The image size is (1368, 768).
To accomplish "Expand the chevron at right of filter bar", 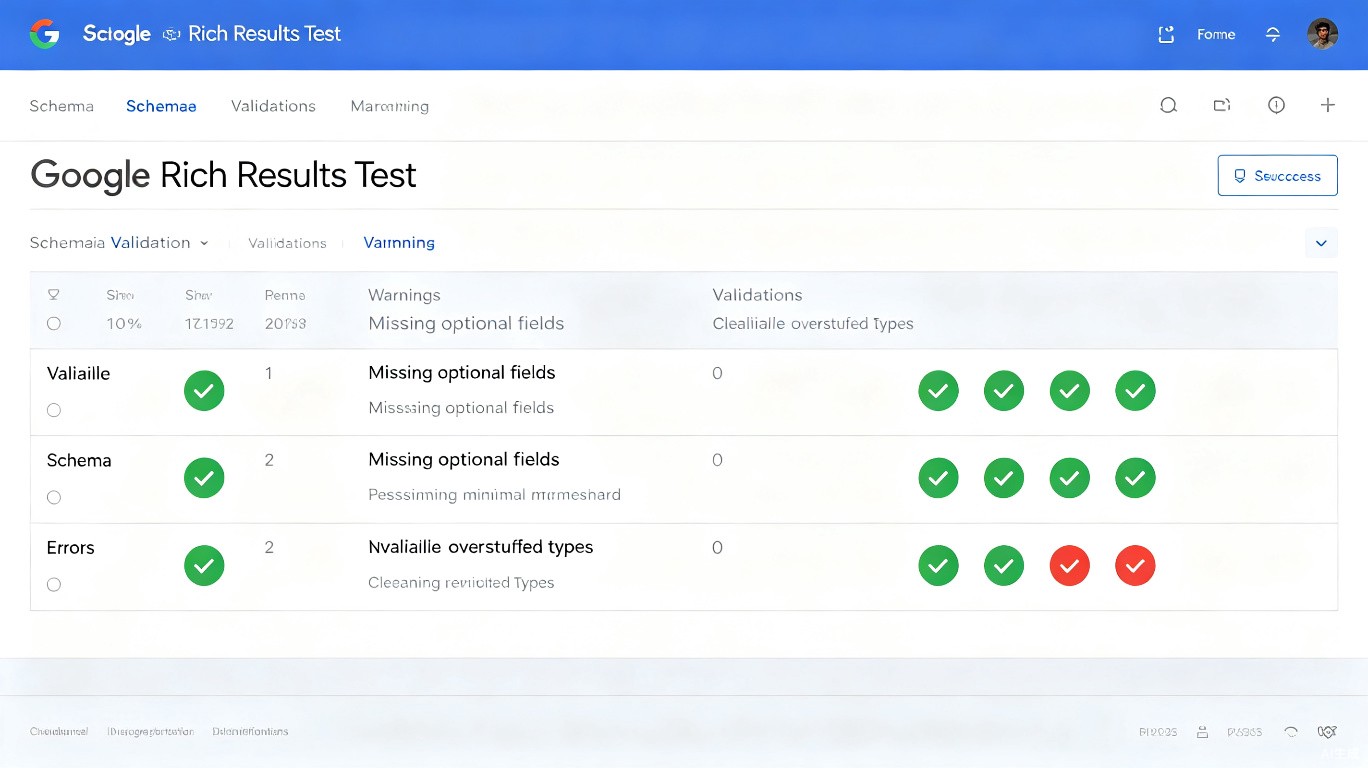I will pos(1321,243).
